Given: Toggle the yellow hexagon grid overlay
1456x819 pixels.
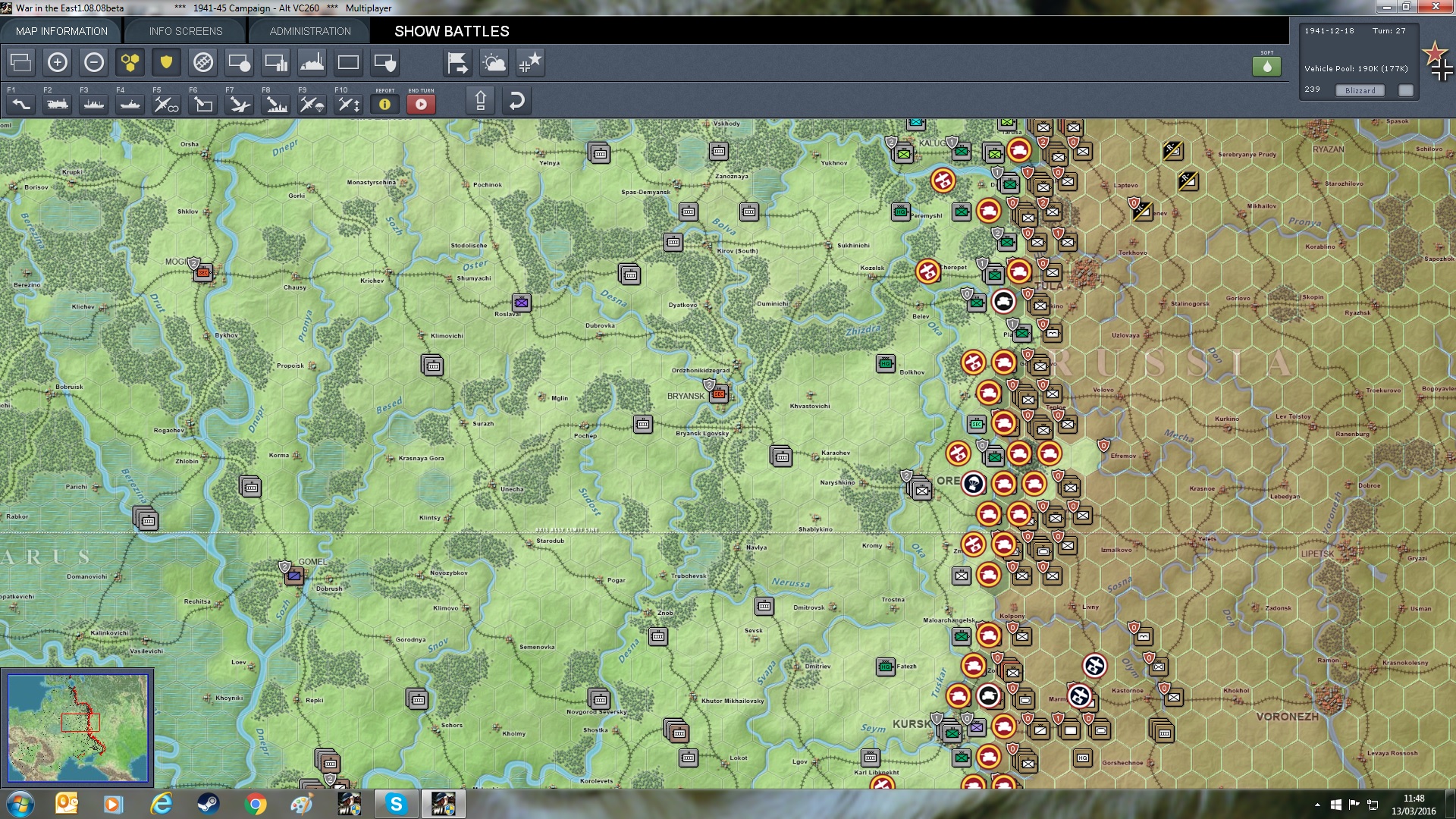Looking at the screenshot, I should click(x=130, y=62).
